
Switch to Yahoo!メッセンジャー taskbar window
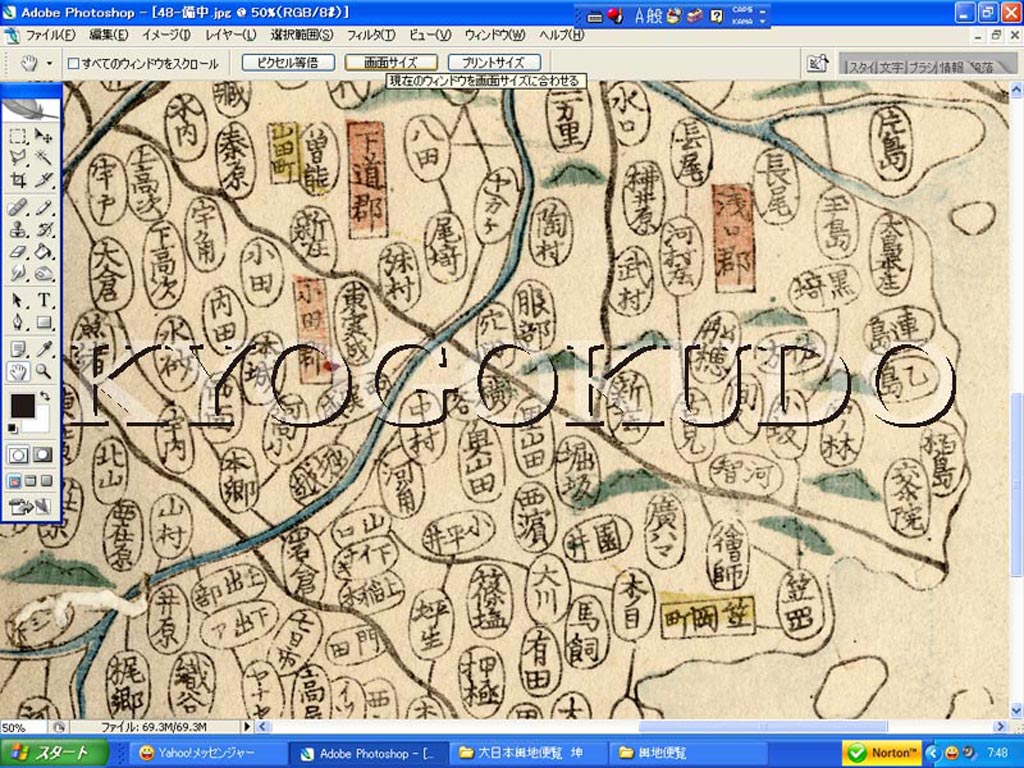[206, 753]
